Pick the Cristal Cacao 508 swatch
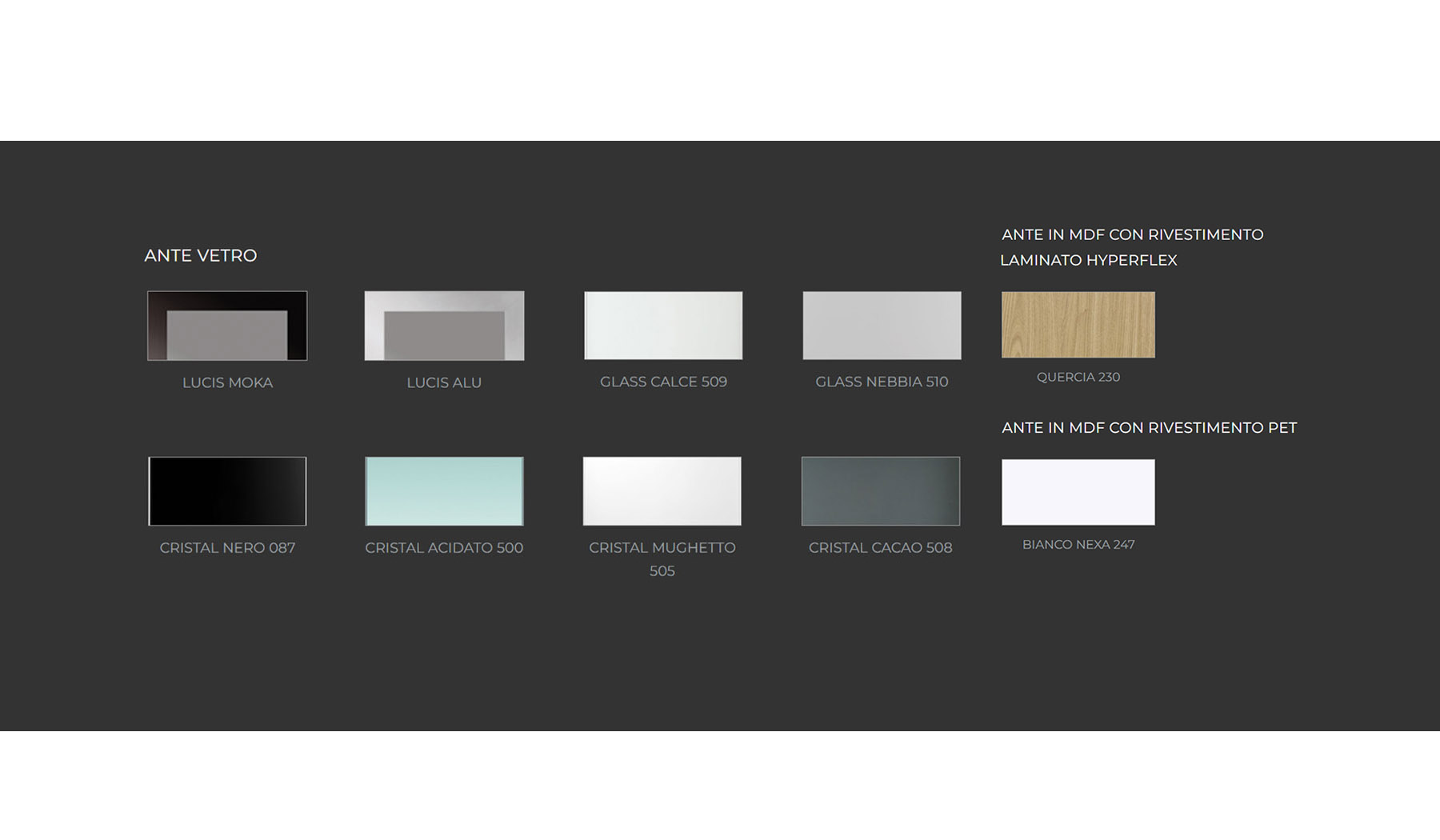This screenshot has width=1440, height=840. [x=880, y=491]
